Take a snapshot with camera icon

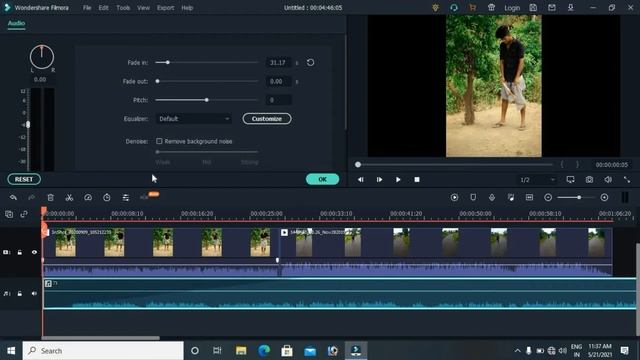coord(589,180)
